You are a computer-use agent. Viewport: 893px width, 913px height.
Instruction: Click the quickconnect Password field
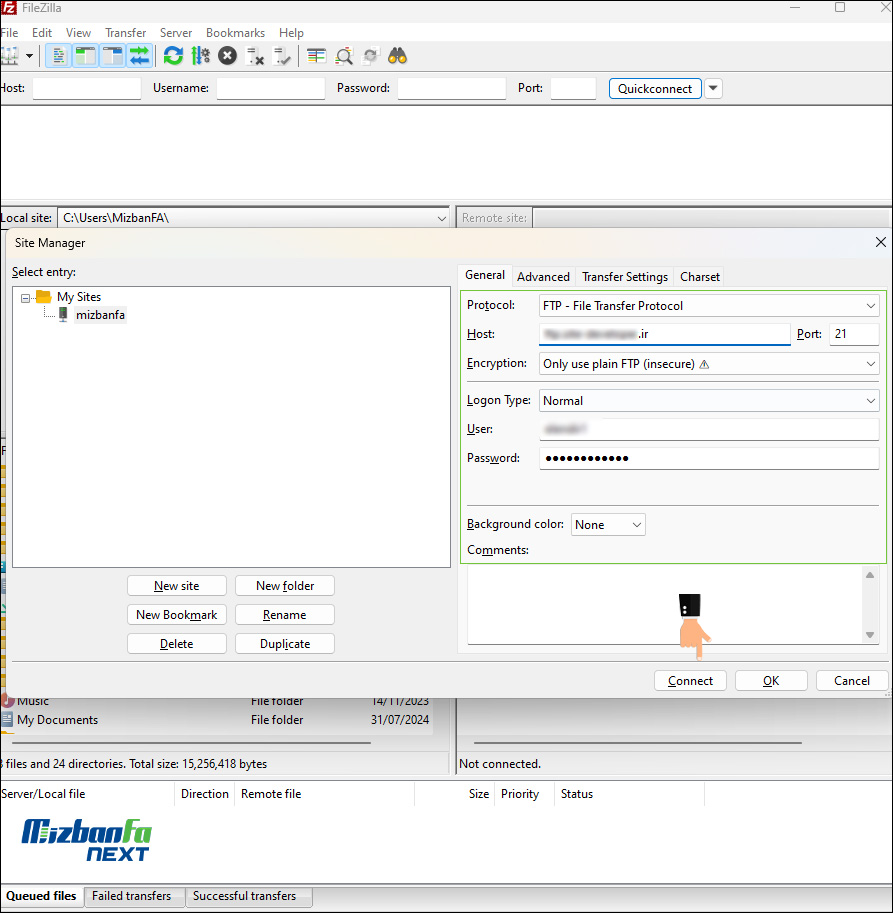452,89
